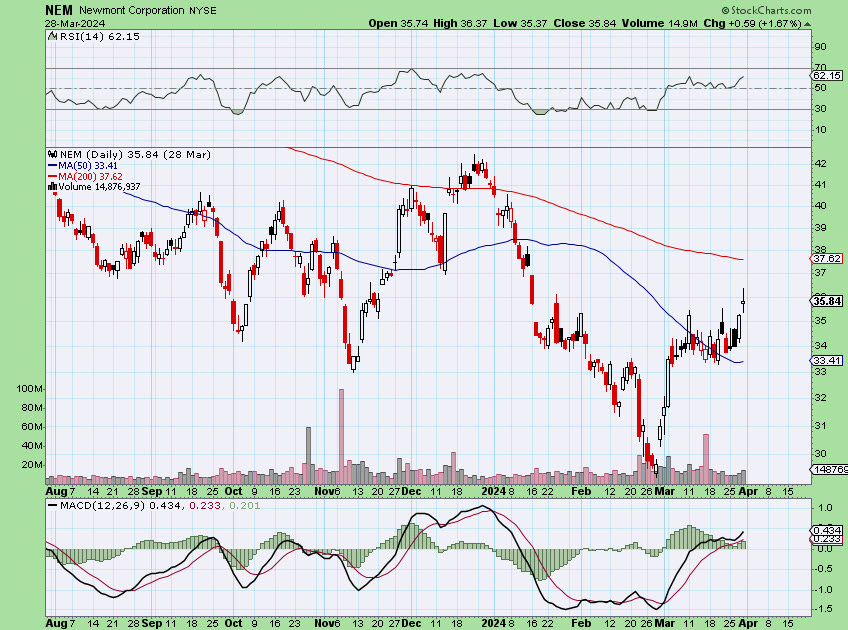
Task: Click the 28-Mar-2024 date in the header
Action: tap(75, 24)
